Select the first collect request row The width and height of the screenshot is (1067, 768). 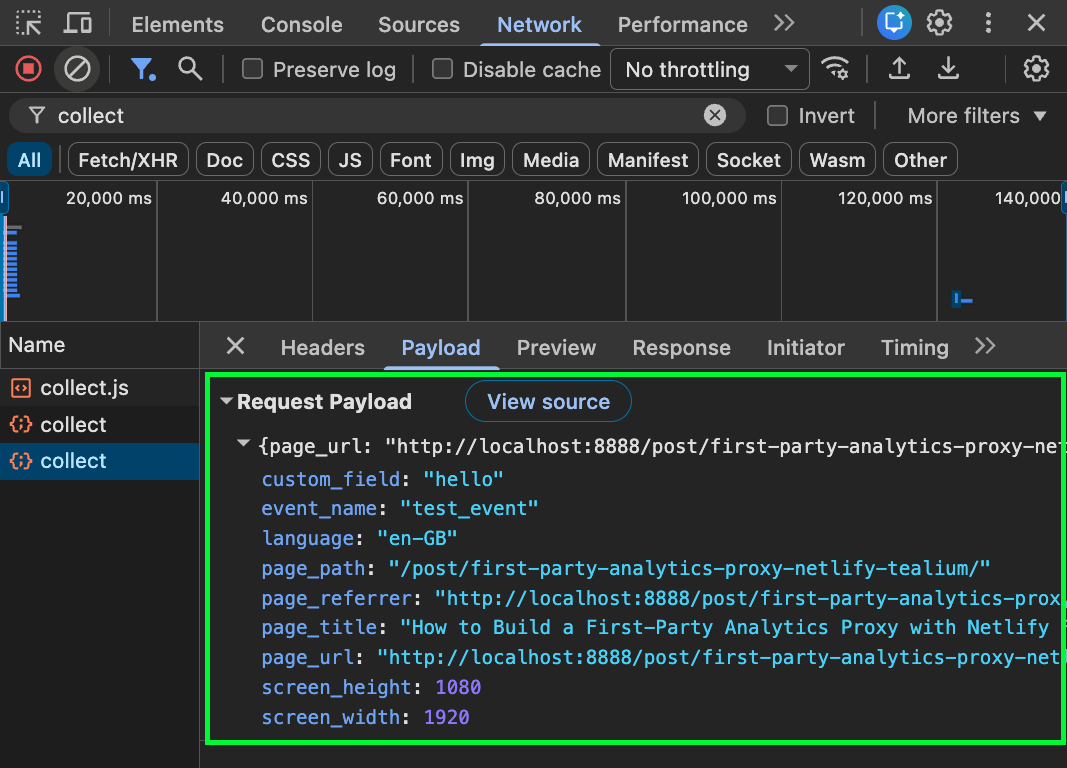point(99,424)
